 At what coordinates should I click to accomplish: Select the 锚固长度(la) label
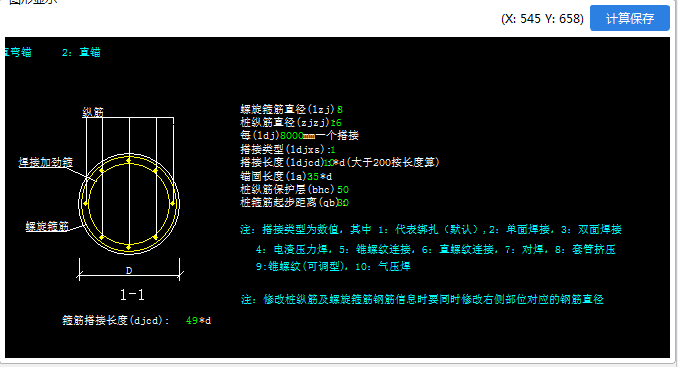click(273, 176)
